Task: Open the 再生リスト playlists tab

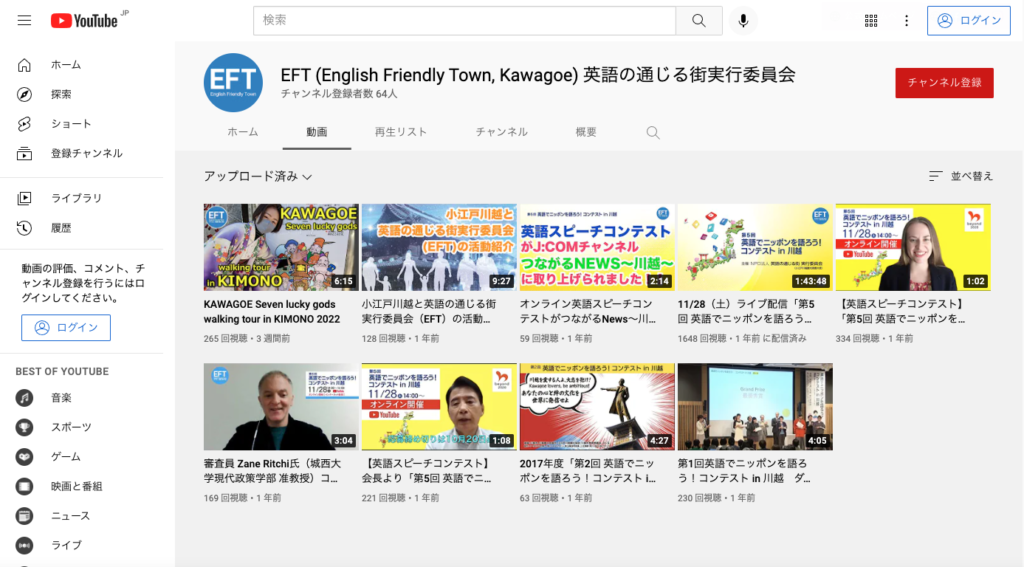Action: pyautogui.click(x=400, y=132)
